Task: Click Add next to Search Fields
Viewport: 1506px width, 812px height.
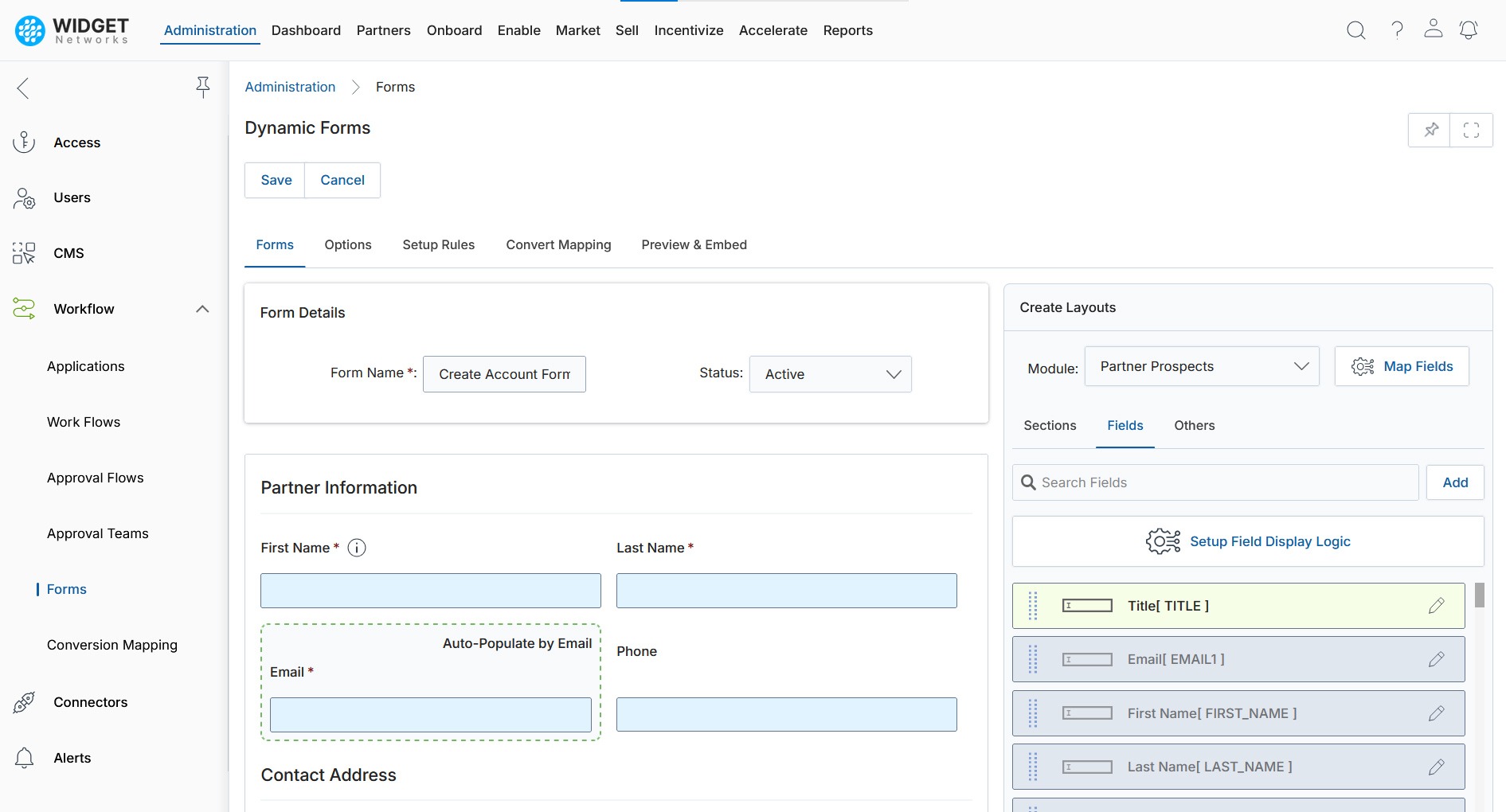Action: [1455, 482]
